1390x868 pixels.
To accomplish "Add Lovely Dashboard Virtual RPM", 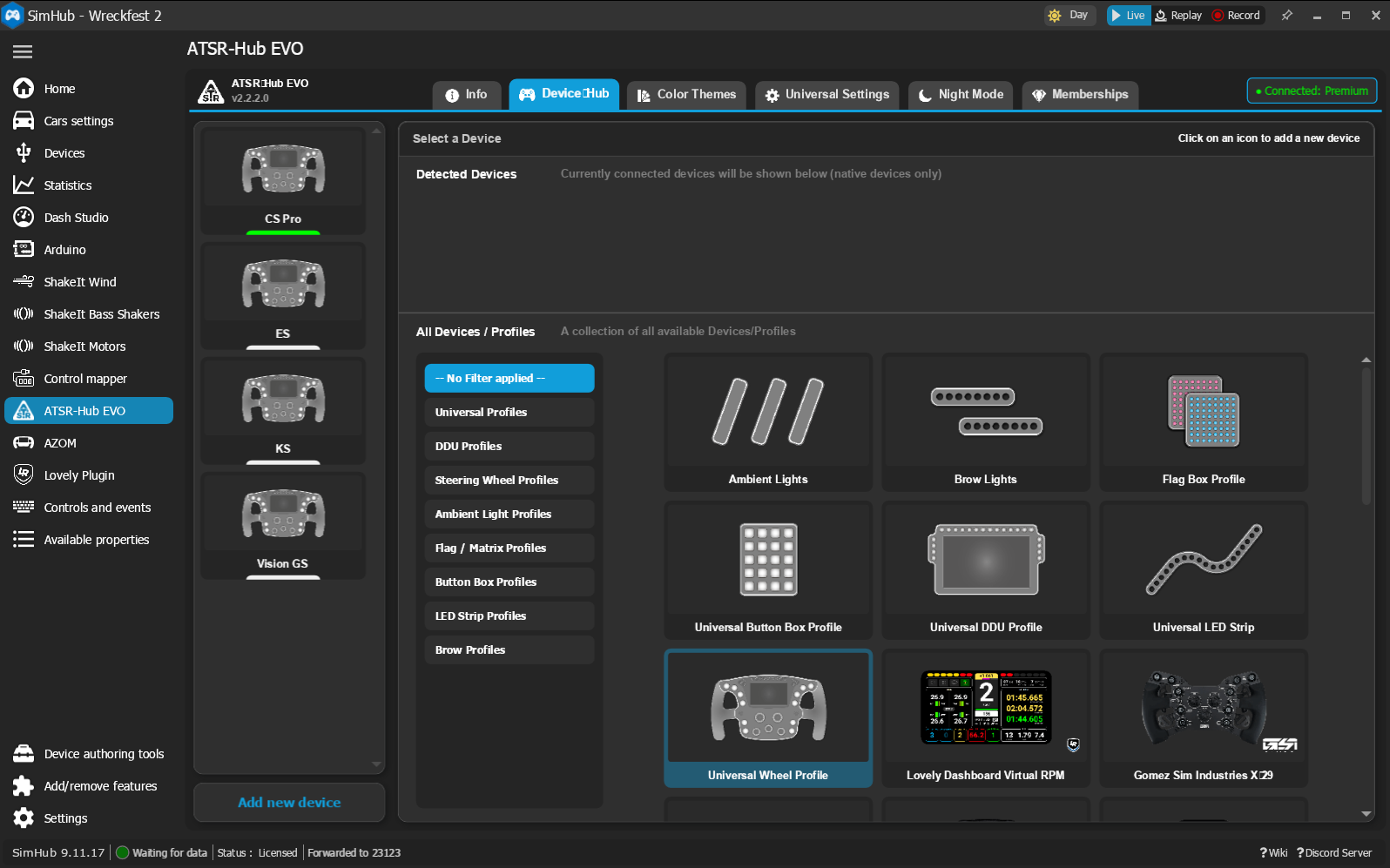I will [x=986, y=718].
